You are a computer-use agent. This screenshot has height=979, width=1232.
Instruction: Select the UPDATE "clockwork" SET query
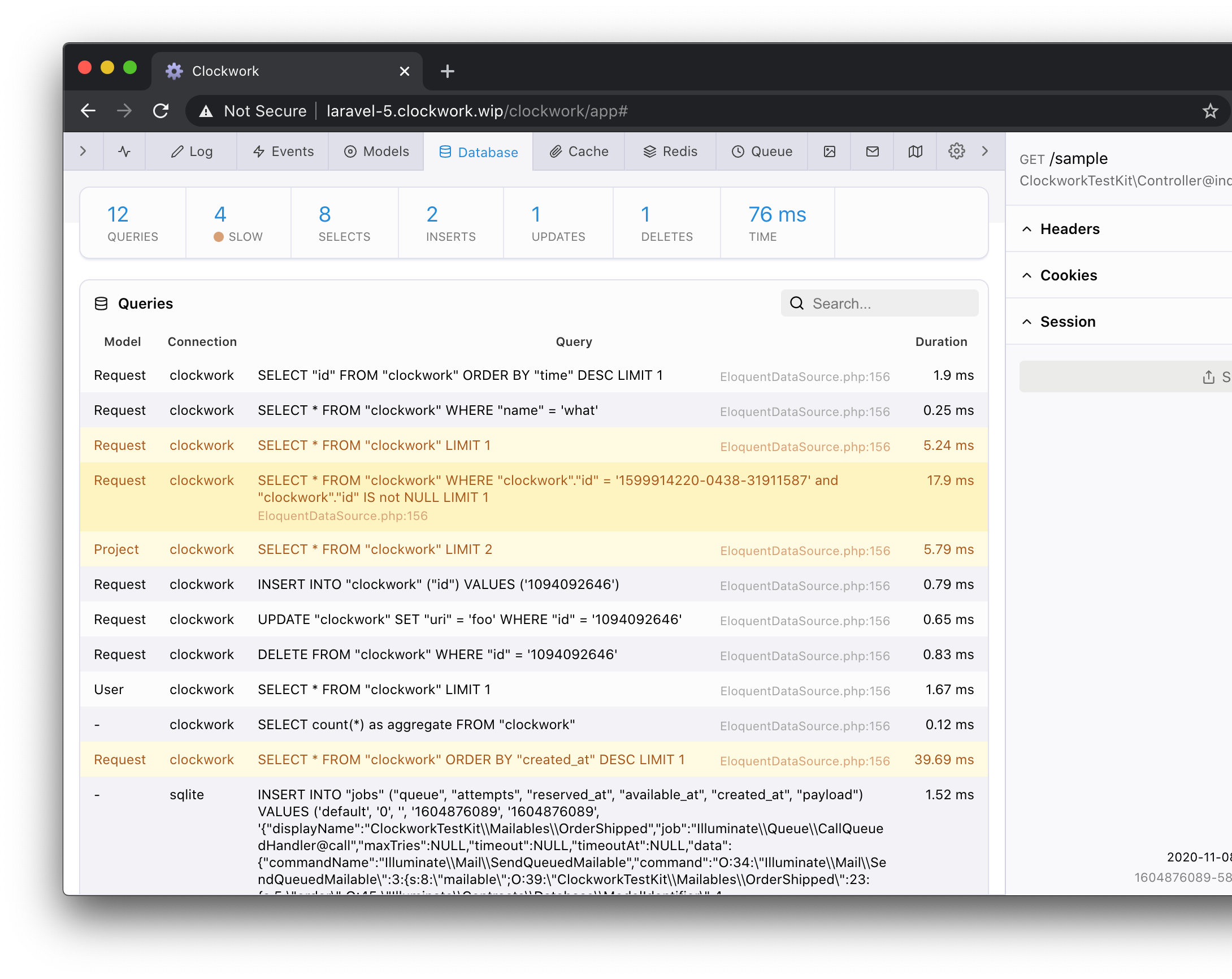[533, 619]
